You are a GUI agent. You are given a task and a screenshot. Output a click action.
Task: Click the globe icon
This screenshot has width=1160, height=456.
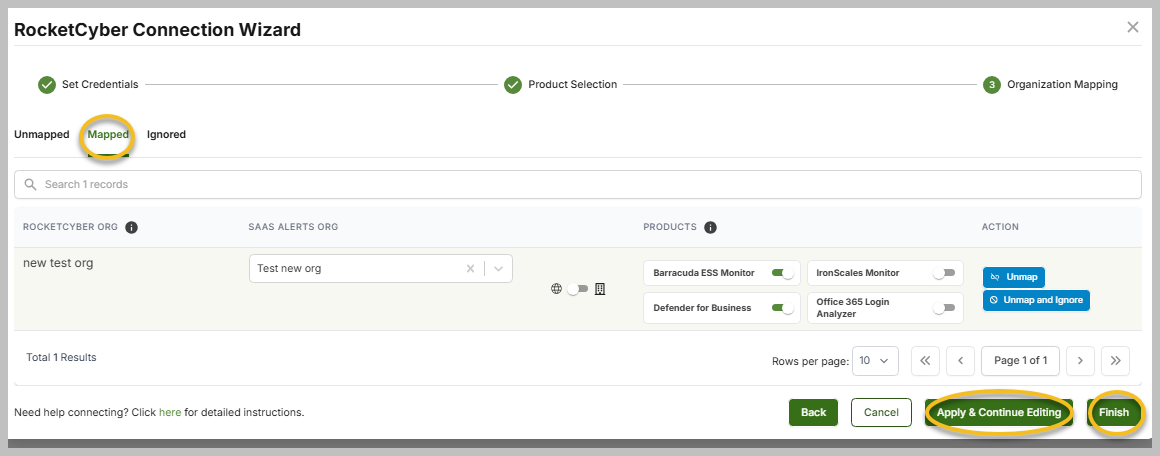(x=556, y=289)
